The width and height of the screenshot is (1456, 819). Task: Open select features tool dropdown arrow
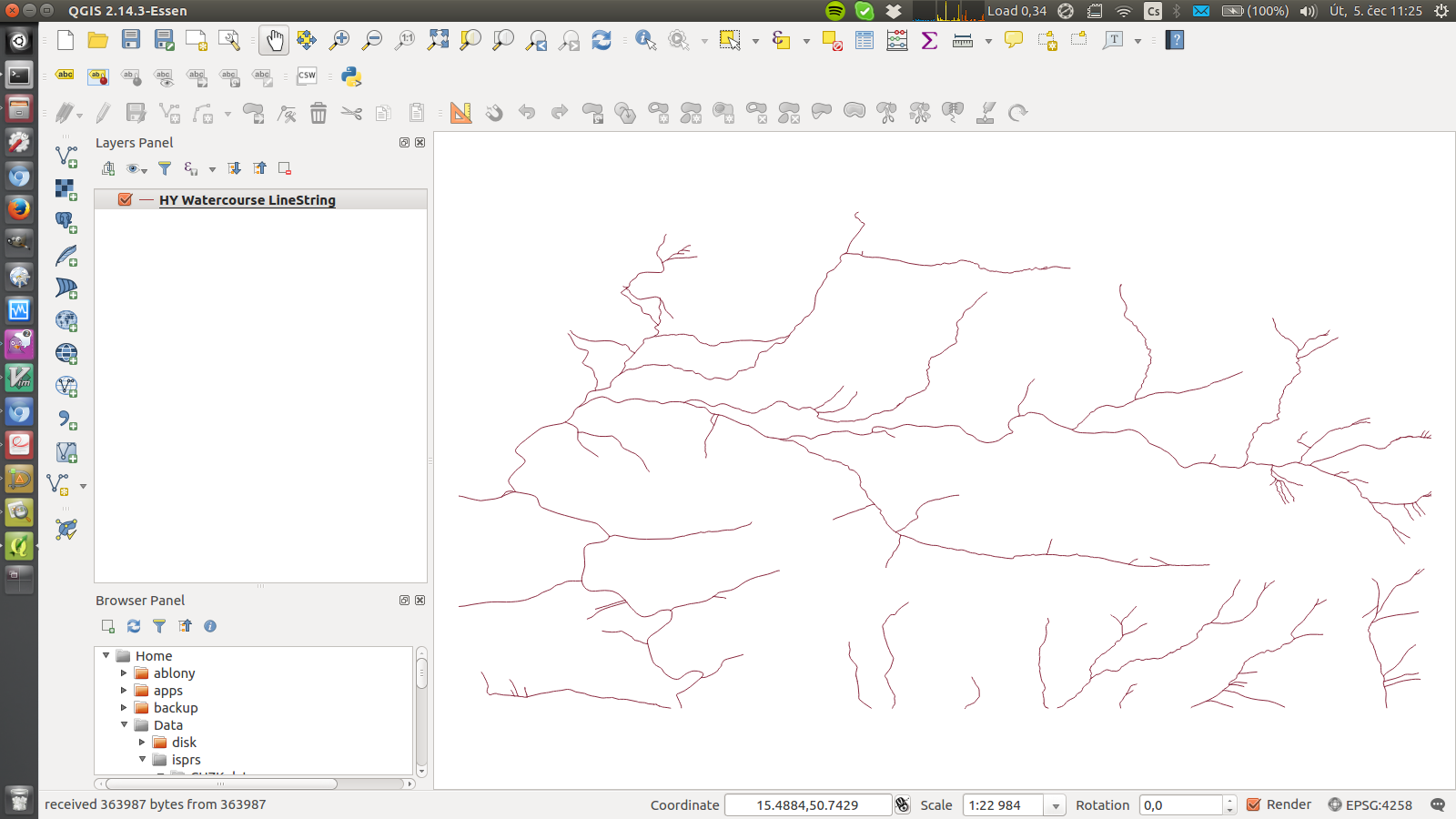coord(755,41)
